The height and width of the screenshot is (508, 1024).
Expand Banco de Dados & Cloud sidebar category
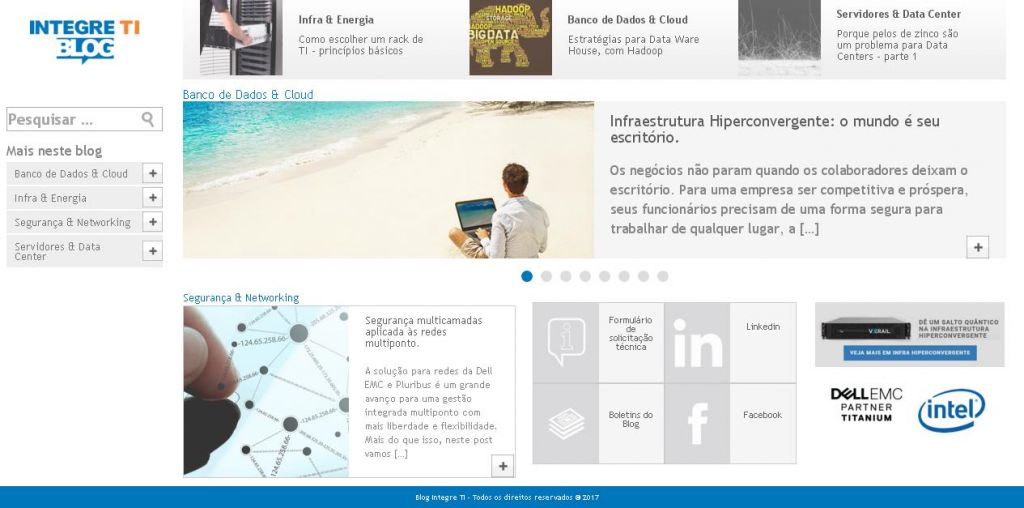[x=152, y=174]
